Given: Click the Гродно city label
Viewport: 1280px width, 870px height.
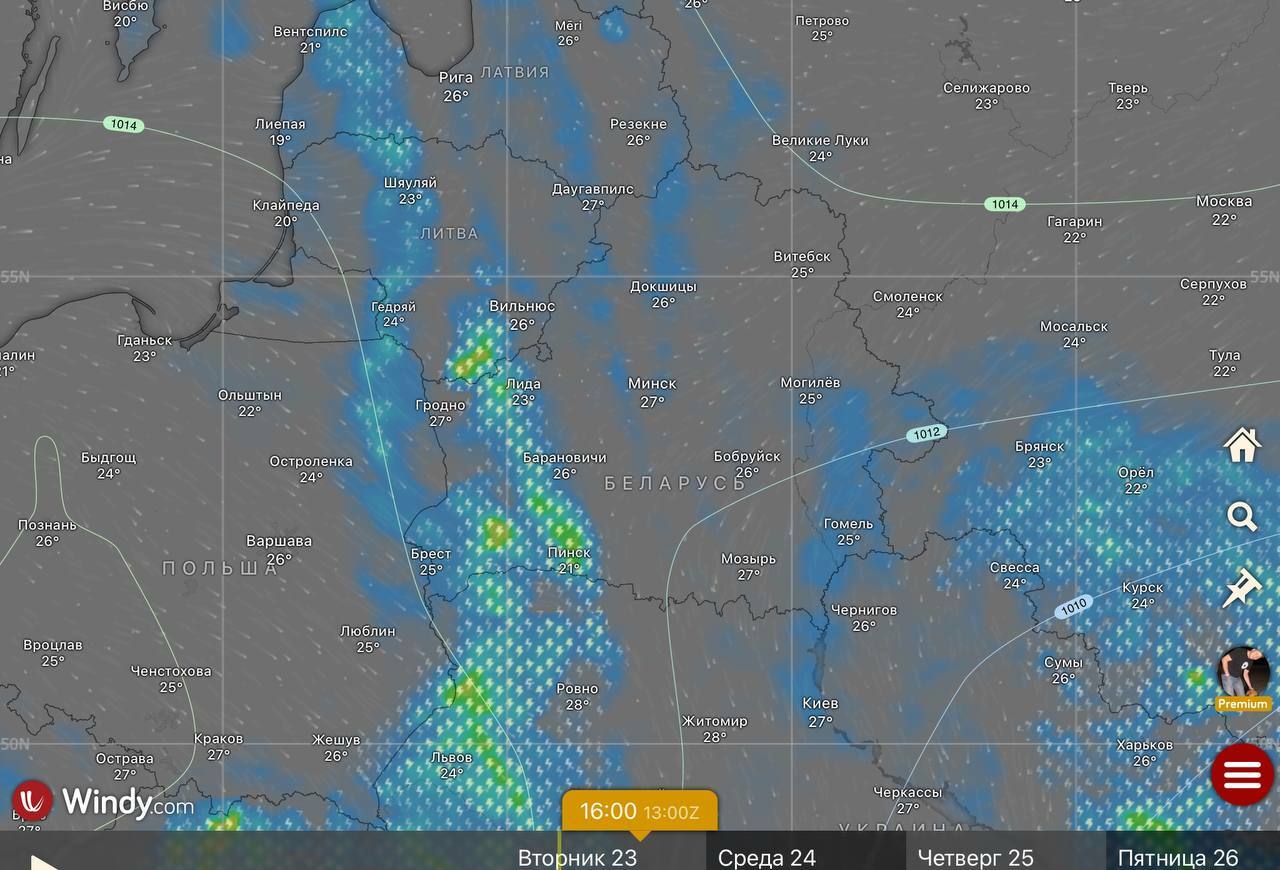Looking at the screenshot, I should [x=440, y=405].
